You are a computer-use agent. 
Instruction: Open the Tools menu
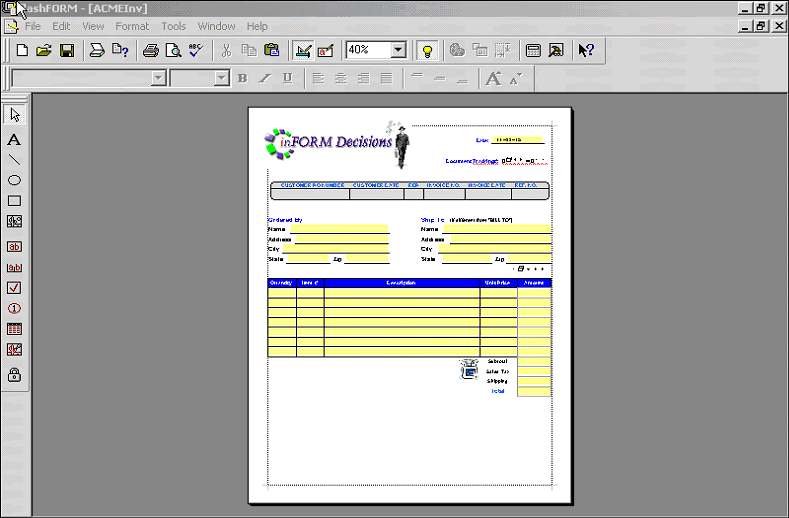[x=173, y=26]
